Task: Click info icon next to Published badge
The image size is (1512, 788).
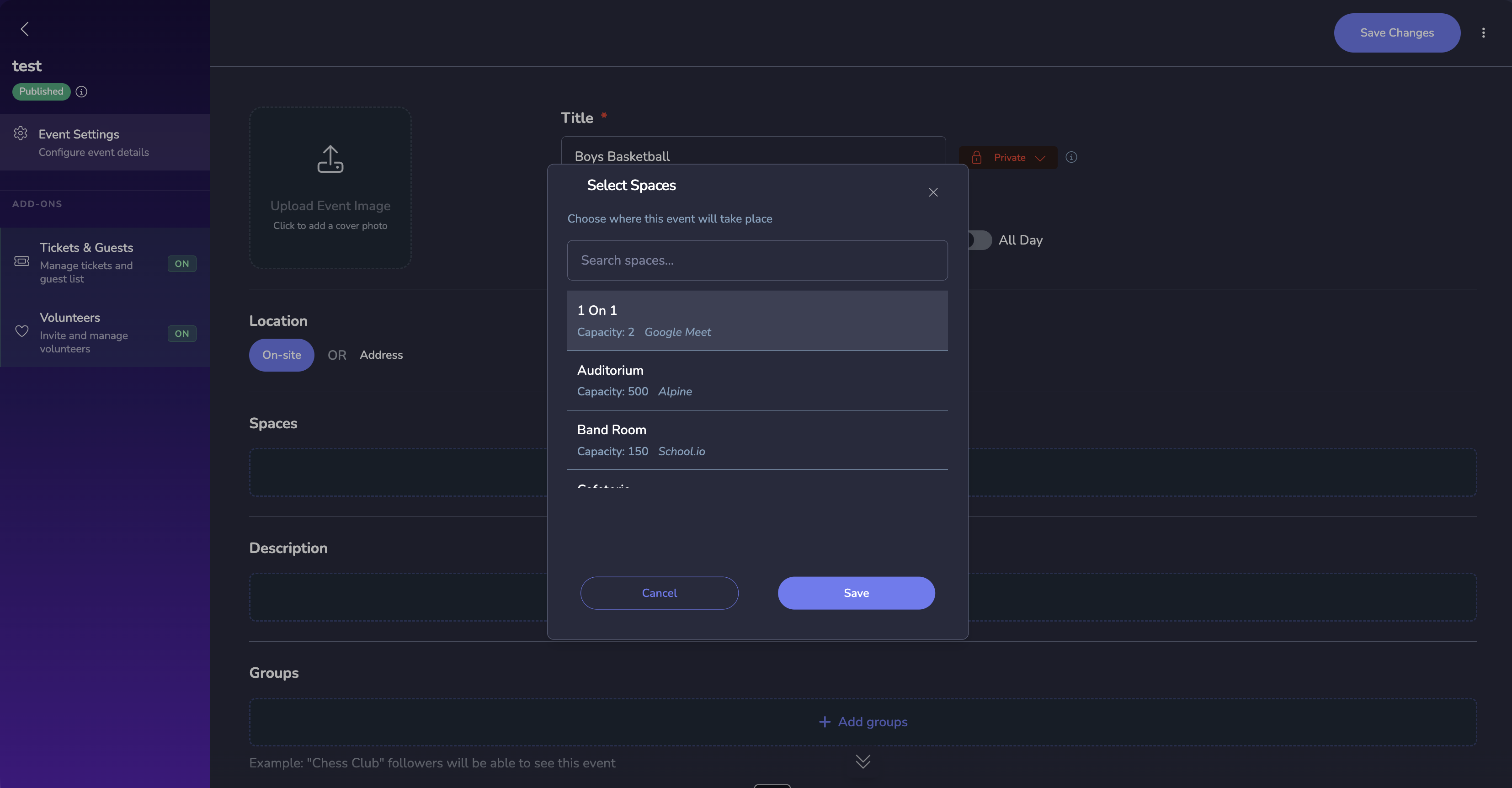Action: pyautogui.click(x=81, y=91)
